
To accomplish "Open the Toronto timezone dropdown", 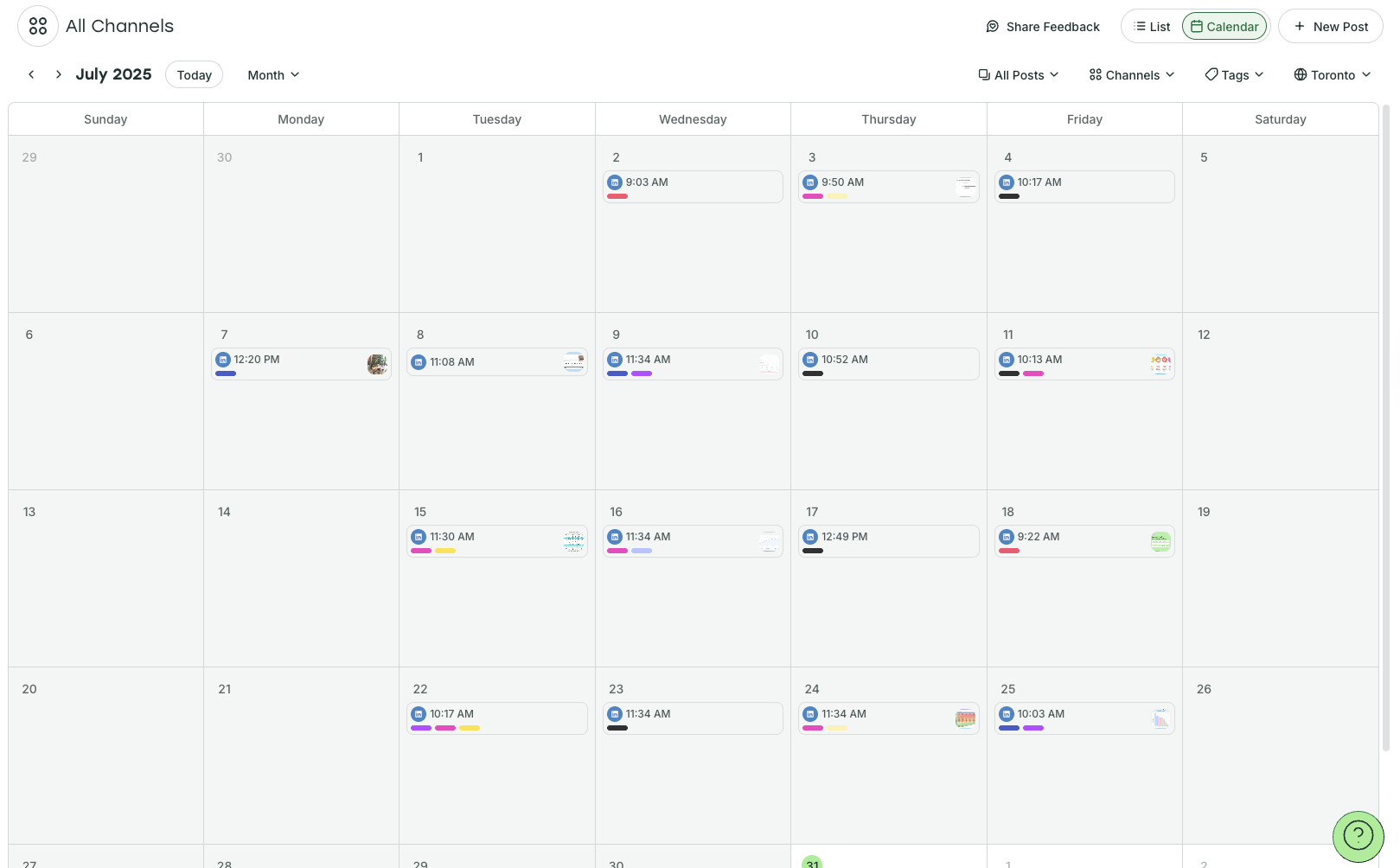I will (1332, 75).
